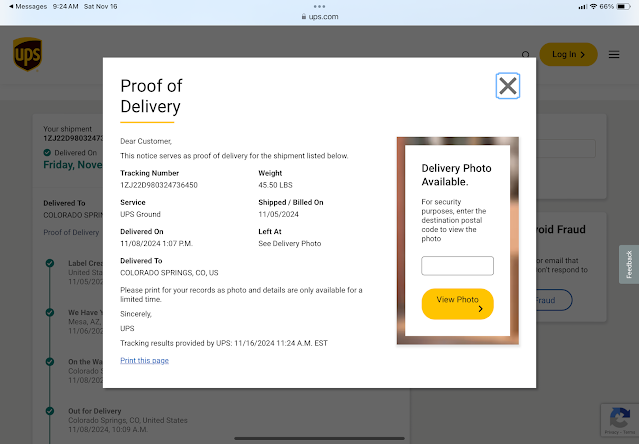Click the UPS shield logo

tap(28, 54)
